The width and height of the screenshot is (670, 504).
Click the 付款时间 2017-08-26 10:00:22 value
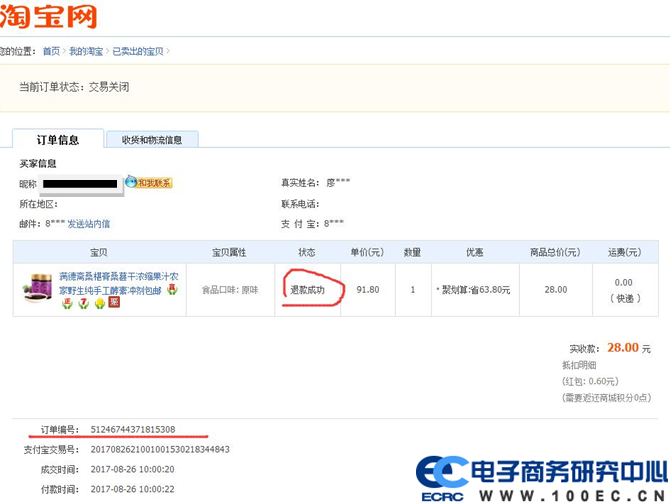132,489
